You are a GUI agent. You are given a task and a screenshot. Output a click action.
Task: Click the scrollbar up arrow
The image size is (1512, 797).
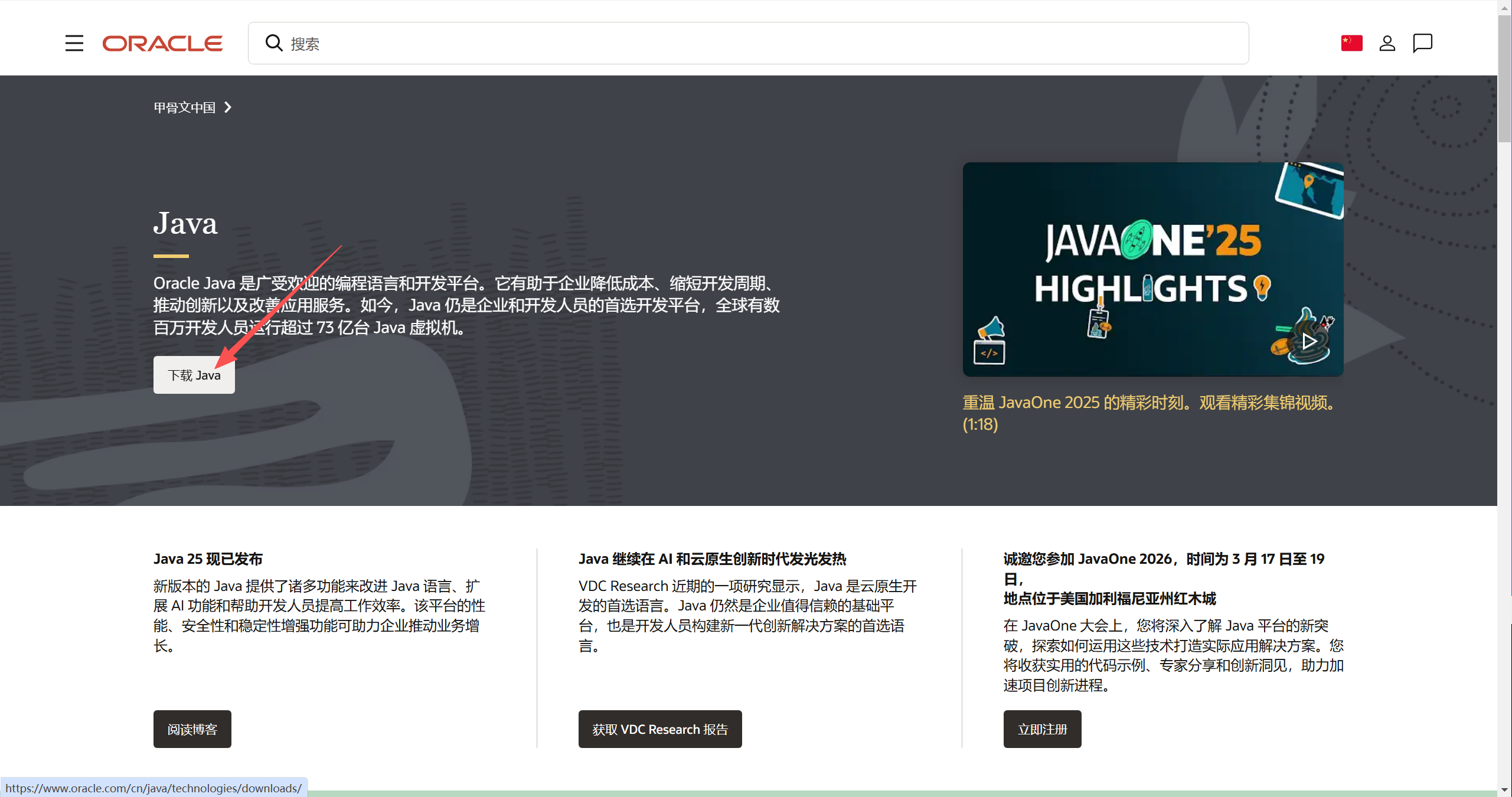point(1504,7)
